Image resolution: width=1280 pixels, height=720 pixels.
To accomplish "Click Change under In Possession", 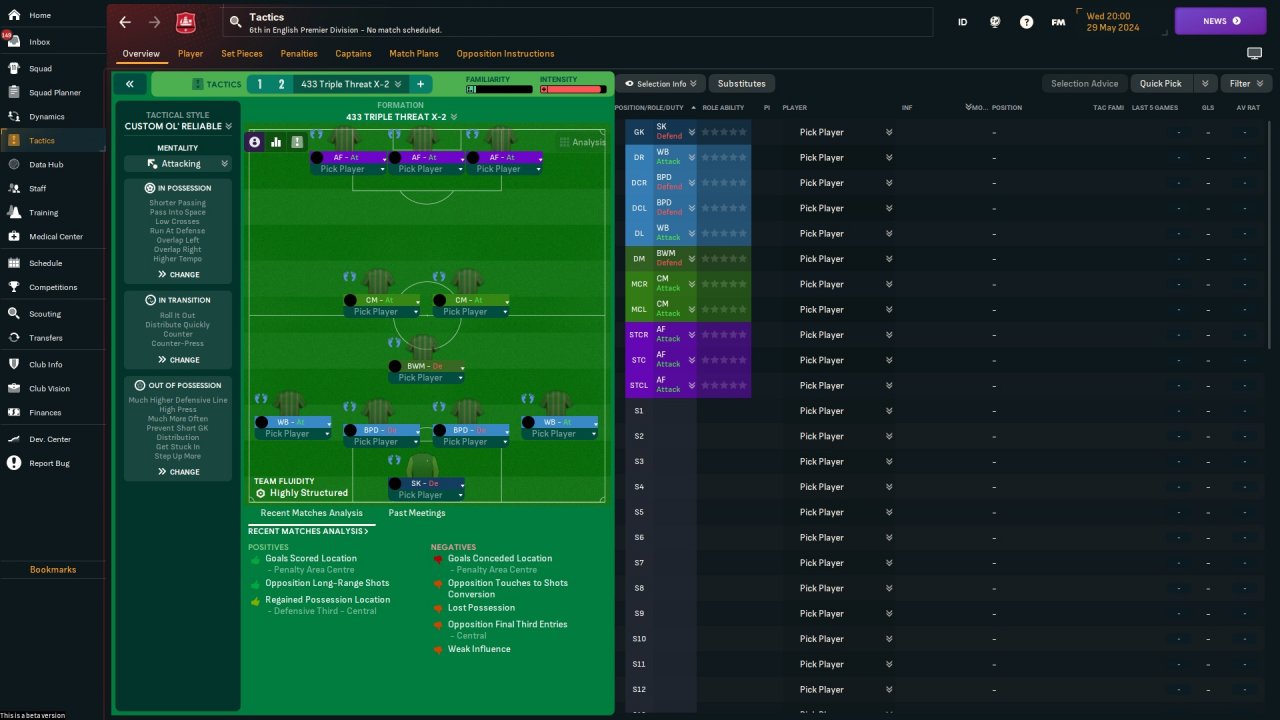I will coord(178,274).
